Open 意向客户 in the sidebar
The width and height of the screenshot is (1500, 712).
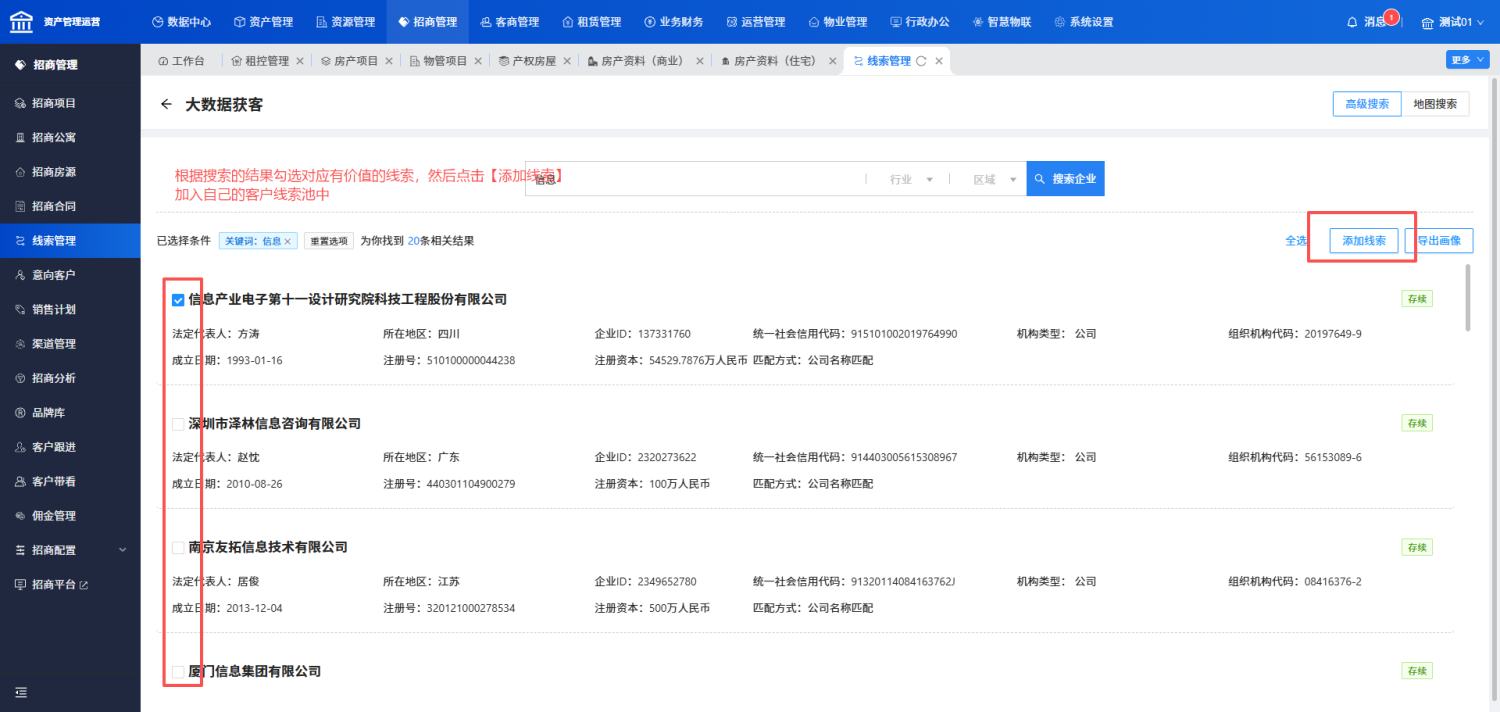tap(70, 275)
